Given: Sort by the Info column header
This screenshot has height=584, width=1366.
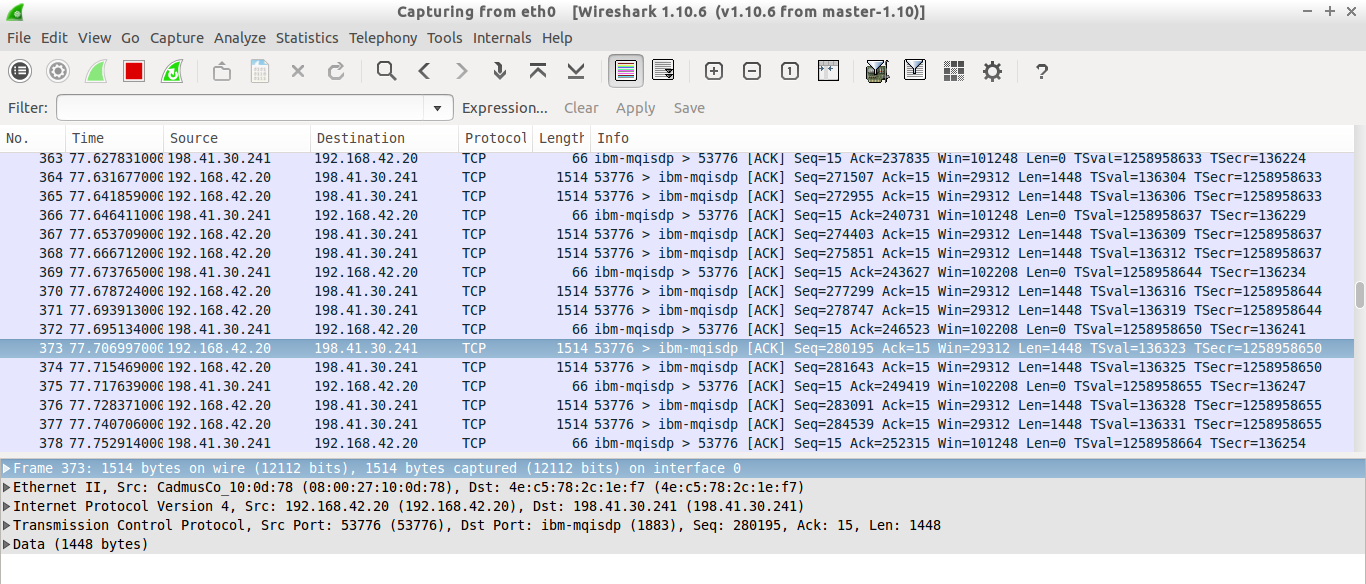Looking at the screenshot, I should click(x=970, y=138).
